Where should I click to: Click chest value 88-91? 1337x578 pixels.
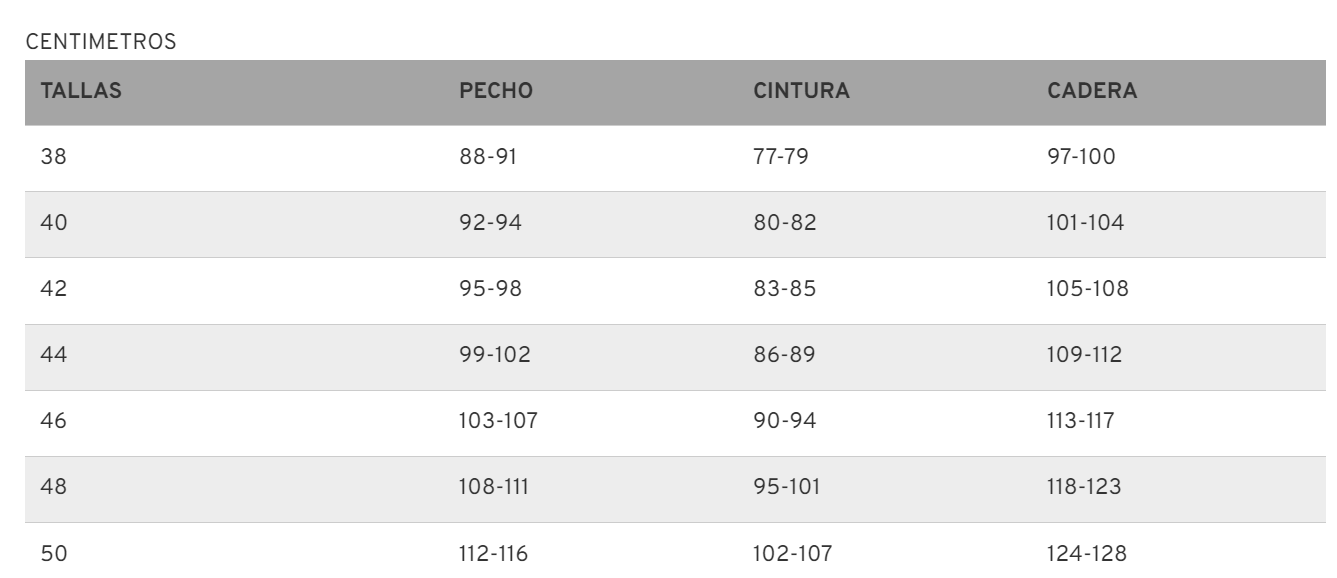tap(487, 158)
